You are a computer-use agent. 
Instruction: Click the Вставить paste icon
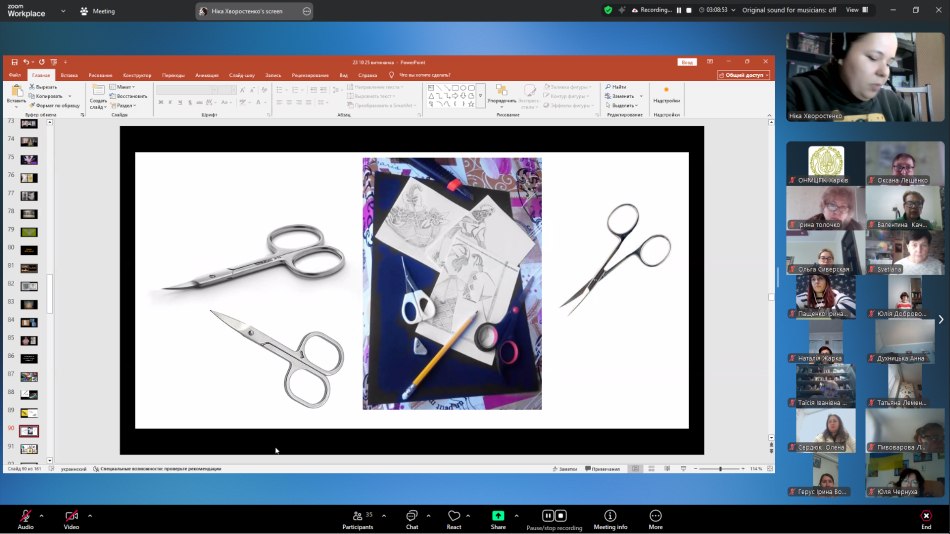tap(16, 94)
